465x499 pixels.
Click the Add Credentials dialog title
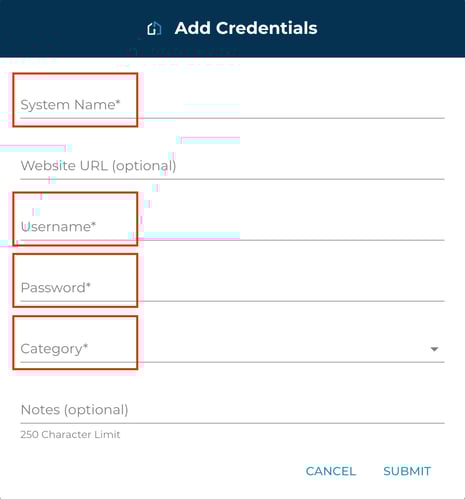pos(246,28)
